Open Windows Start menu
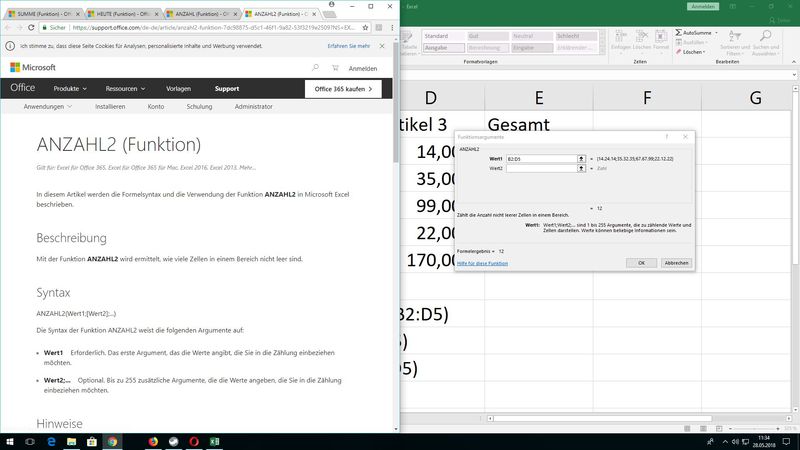800x450 pixels. [x=10, y=442]
